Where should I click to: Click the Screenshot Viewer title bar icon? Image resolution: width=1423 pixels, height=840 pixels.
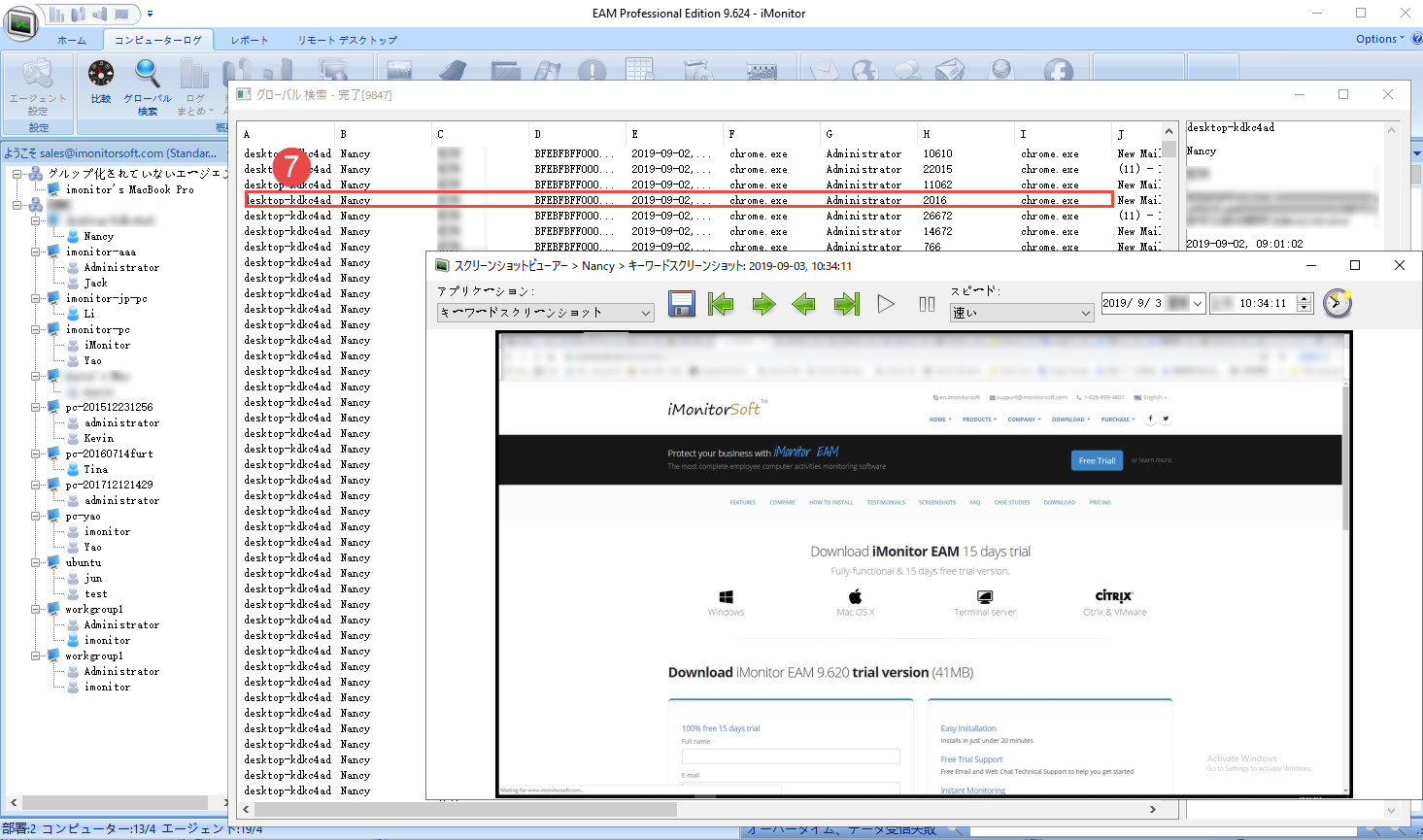point(442,265)
